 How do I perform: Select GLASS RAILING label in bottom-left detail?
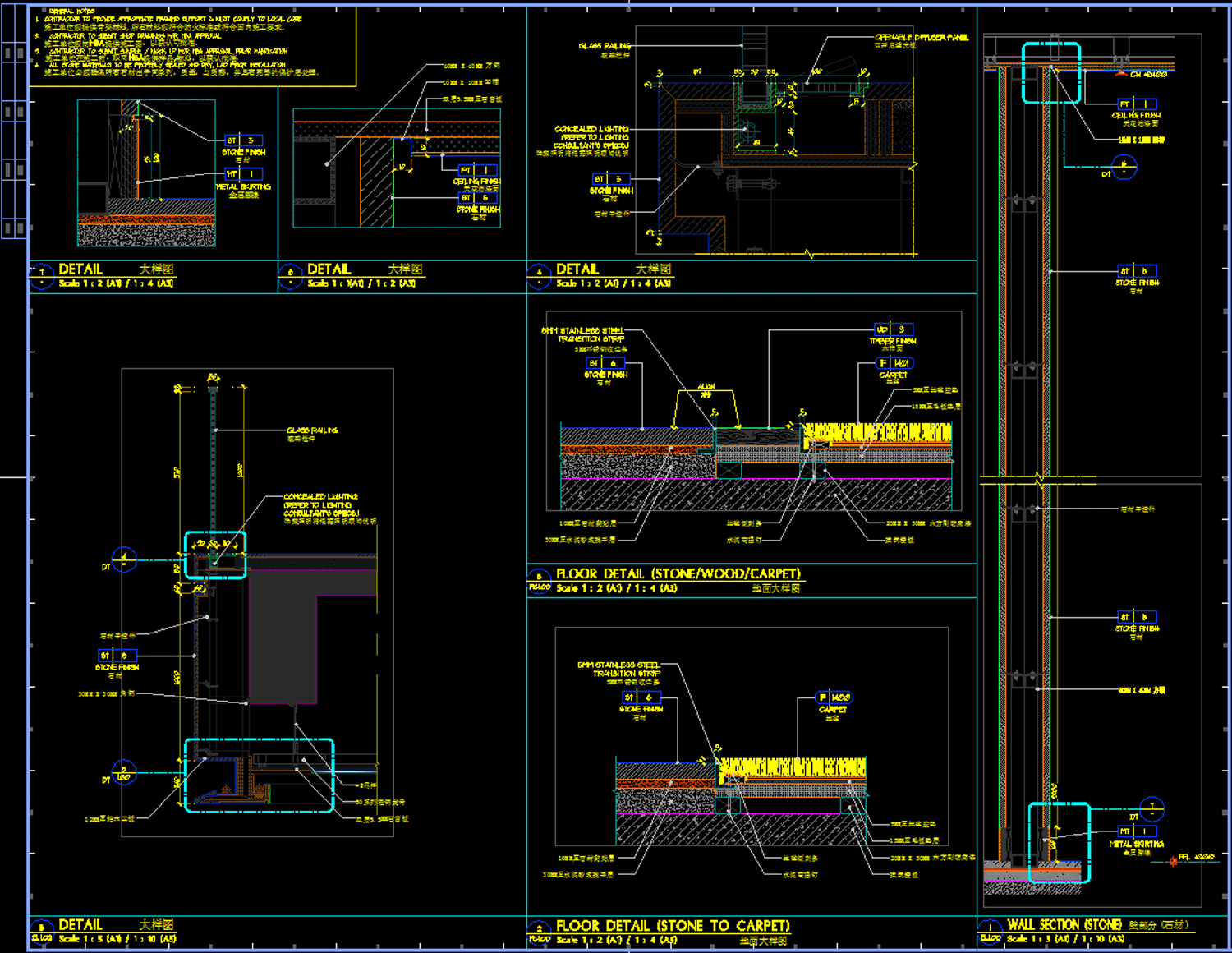312,430
